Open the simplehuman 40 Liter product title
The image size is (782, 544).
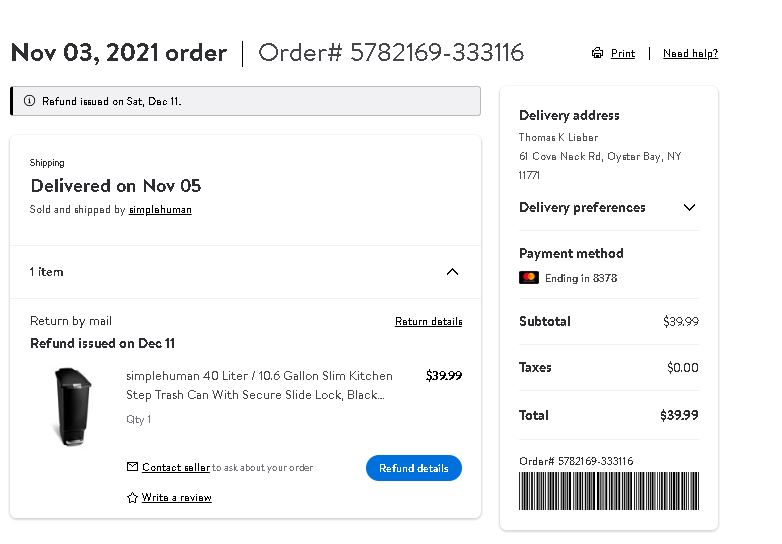[259, 385]
